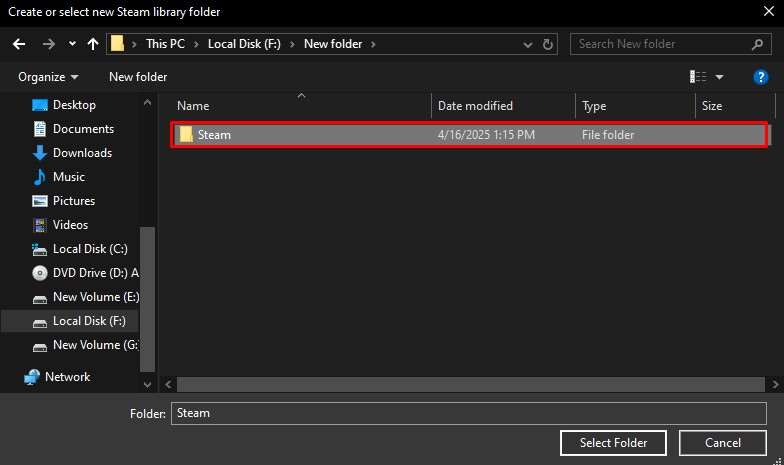
Task: Sort by Type column header
Action: tap(636, 106)
